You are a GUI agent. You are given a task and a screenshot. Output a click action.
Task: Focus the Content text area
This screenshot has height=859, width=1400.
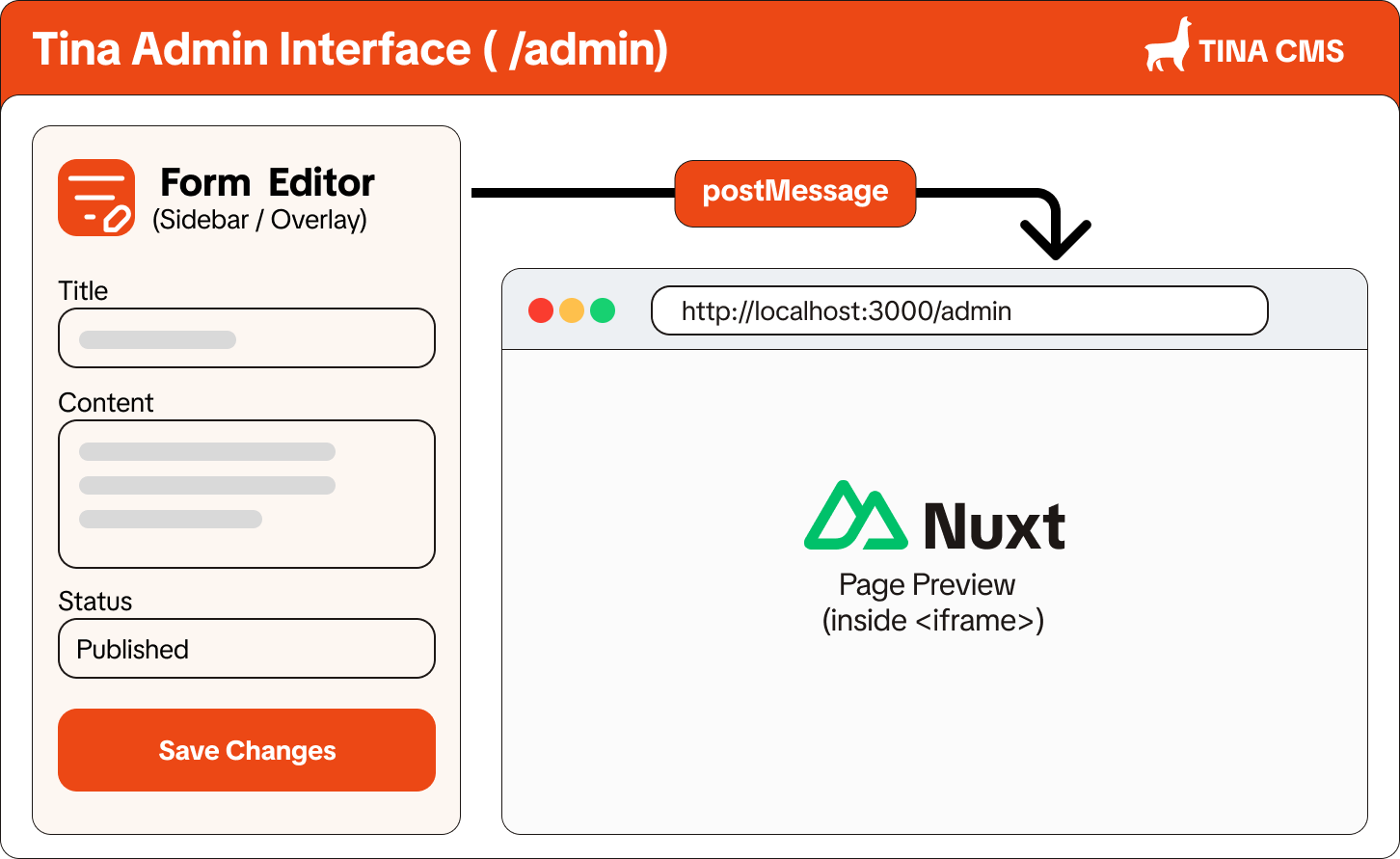click(247, 494)
